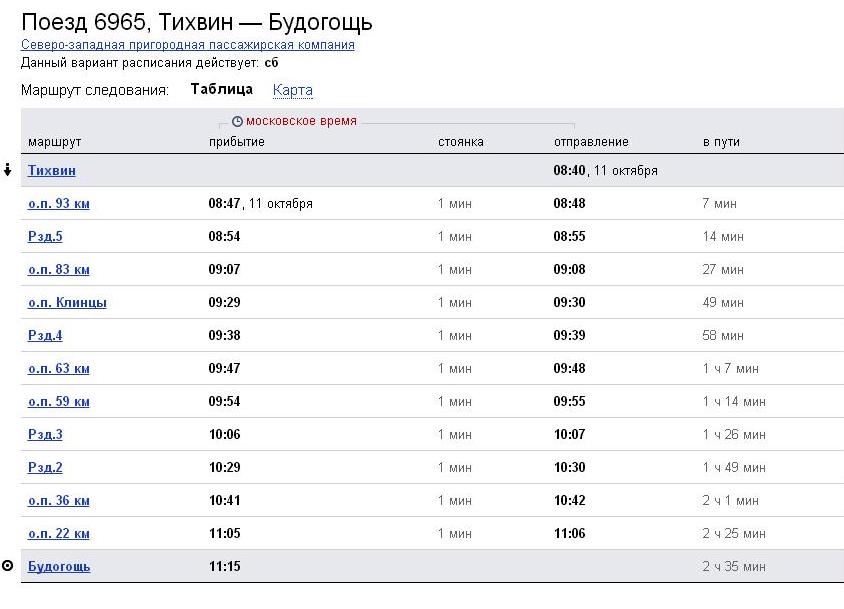The width and height of the screenshot is (844, 609).
Task: Open the о.п. 59 км stop
Action: coord(58,402)
